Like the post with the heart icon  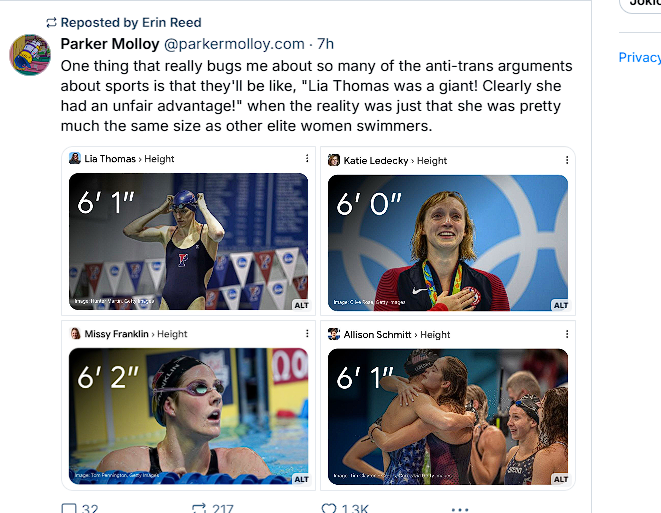click(329, 509)
